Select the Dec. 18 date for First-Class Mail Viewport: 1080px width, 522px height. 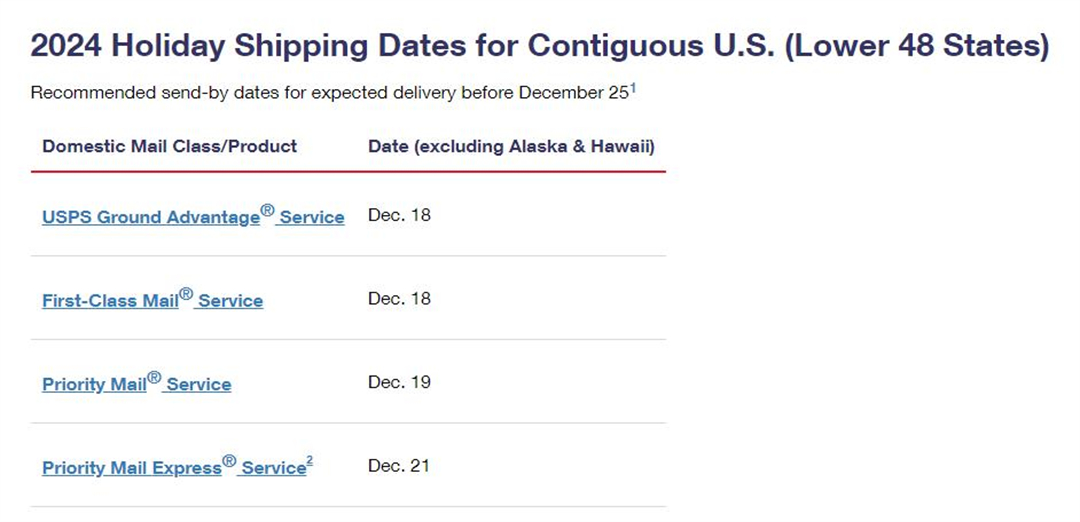pos(399,298)
